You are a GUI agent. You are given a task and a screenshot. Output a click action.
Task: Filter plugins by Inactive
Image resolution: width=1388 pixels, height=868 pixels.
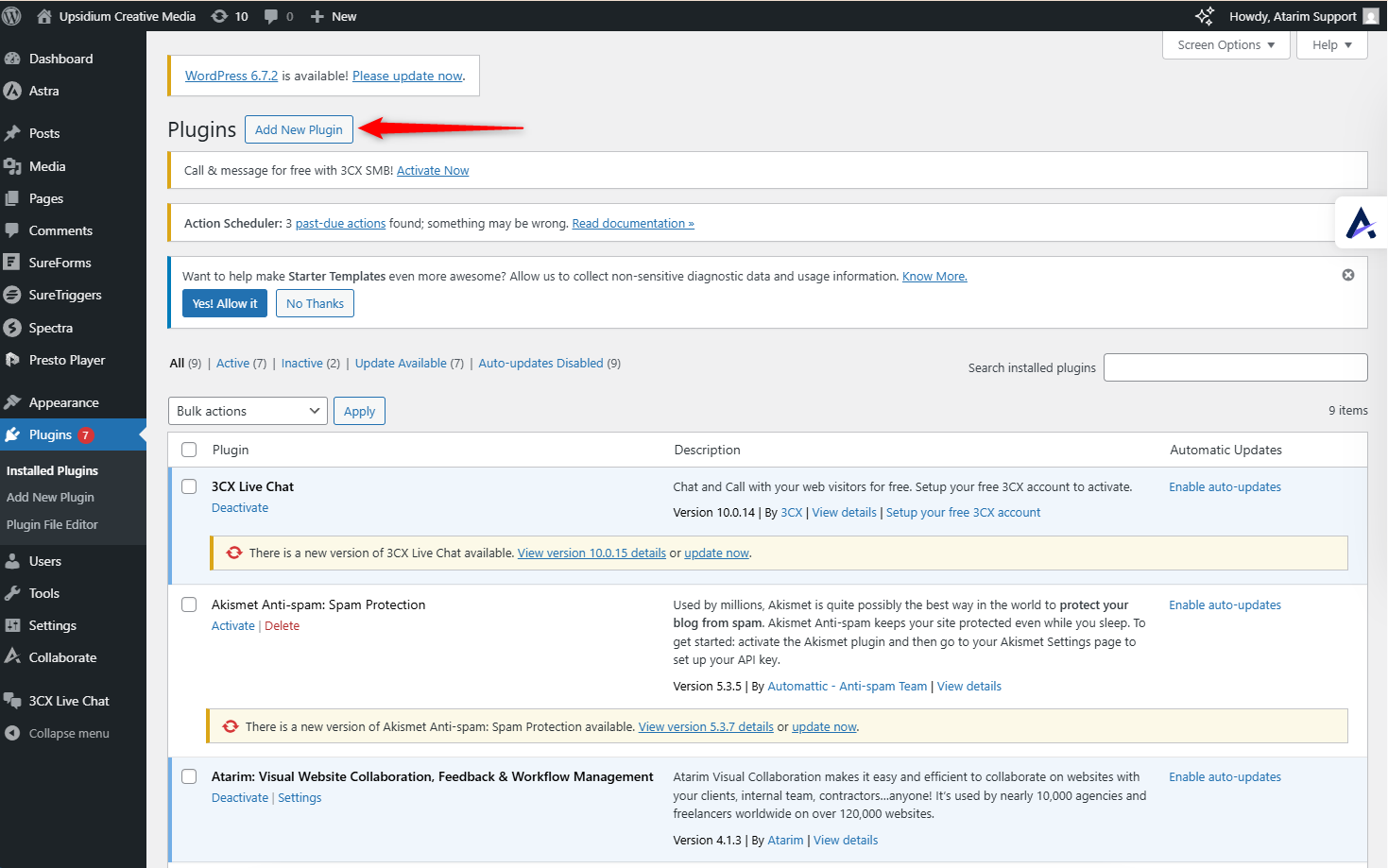[x=302, y=363]
